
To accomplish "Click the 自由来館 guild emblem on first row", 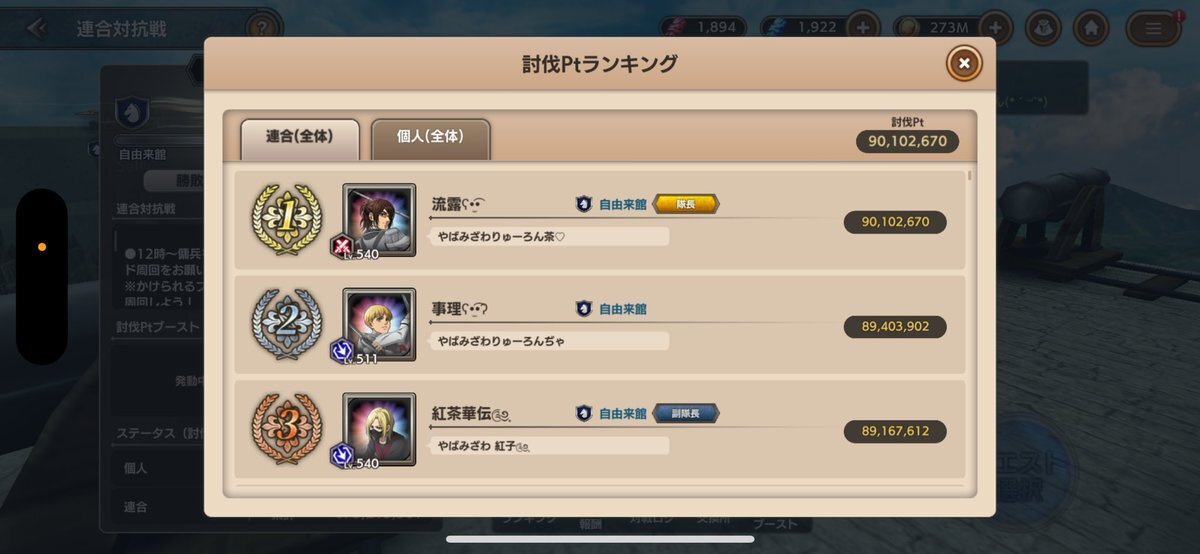I will tap(584, 204).
